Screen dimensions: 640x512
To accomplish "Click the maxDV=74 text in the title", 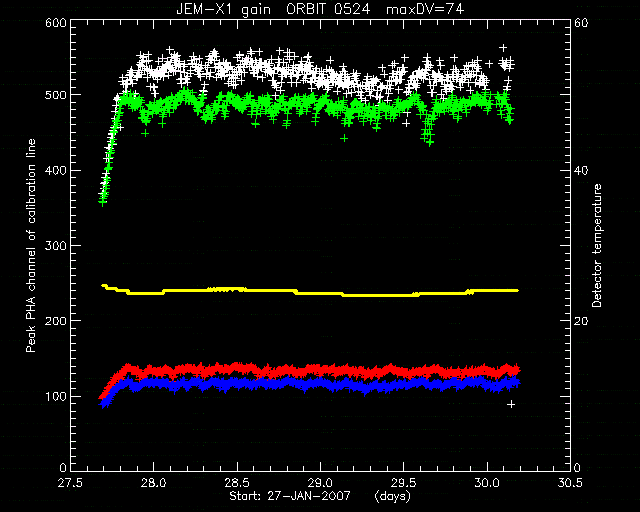I will click(425, 9).
